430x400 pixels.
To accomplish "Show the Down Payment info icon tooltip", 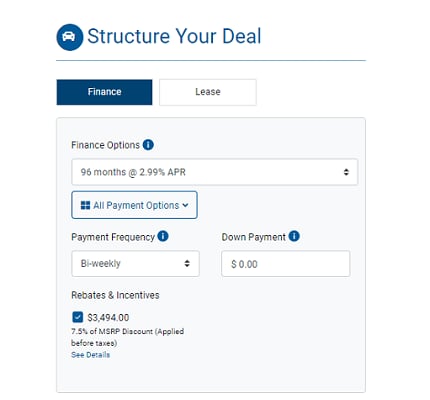I will tap(294, 236).
